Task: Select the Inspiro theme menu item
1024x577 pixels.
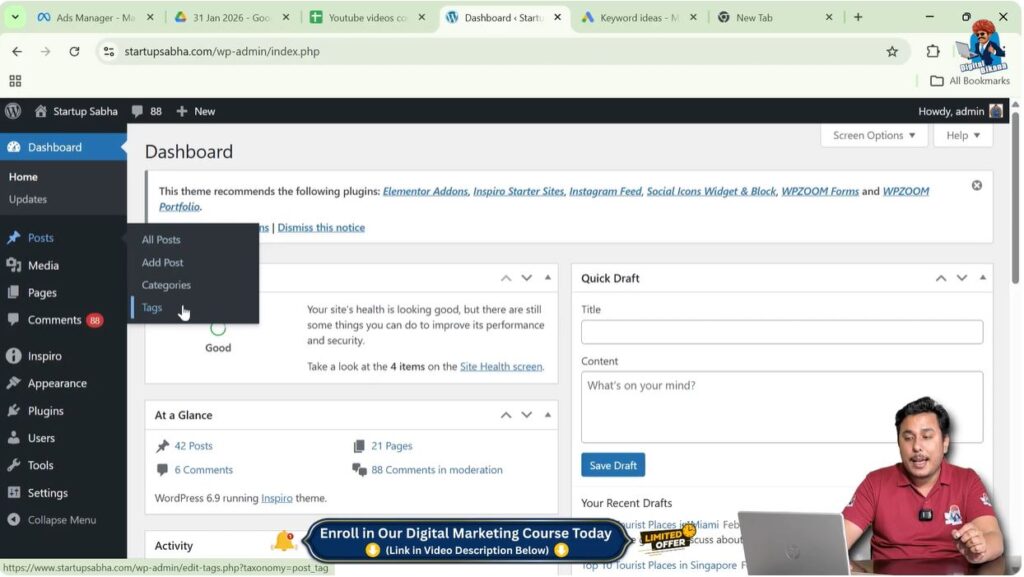Action: point(42,355)
